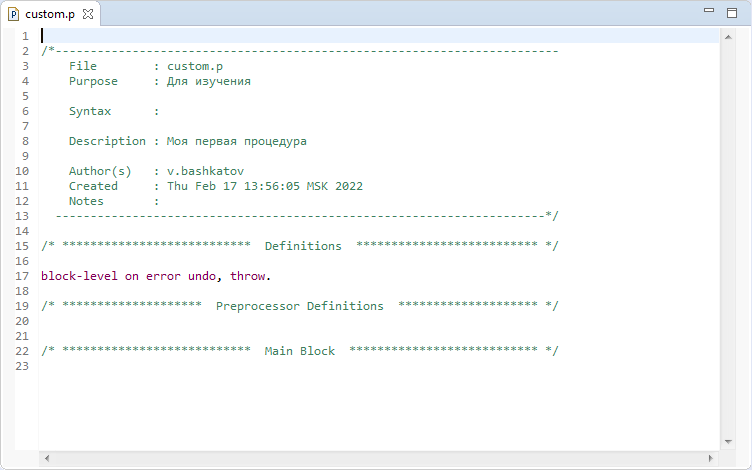Click the author name v.bashkatov
The width and height of the screenshot is (752, 470).
point(205,171)
